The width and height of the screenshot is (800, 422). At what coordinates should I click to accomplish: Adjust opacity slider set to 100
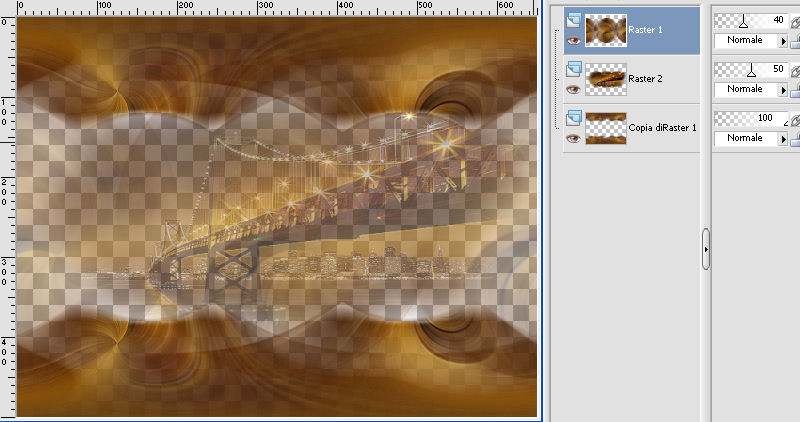pos(750,118)
